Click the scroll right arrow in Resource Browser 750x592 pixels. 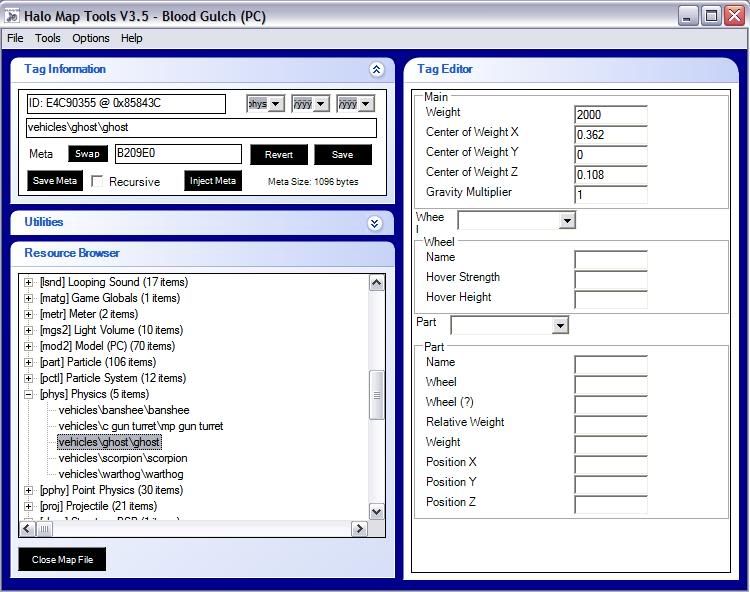(359, 529)
